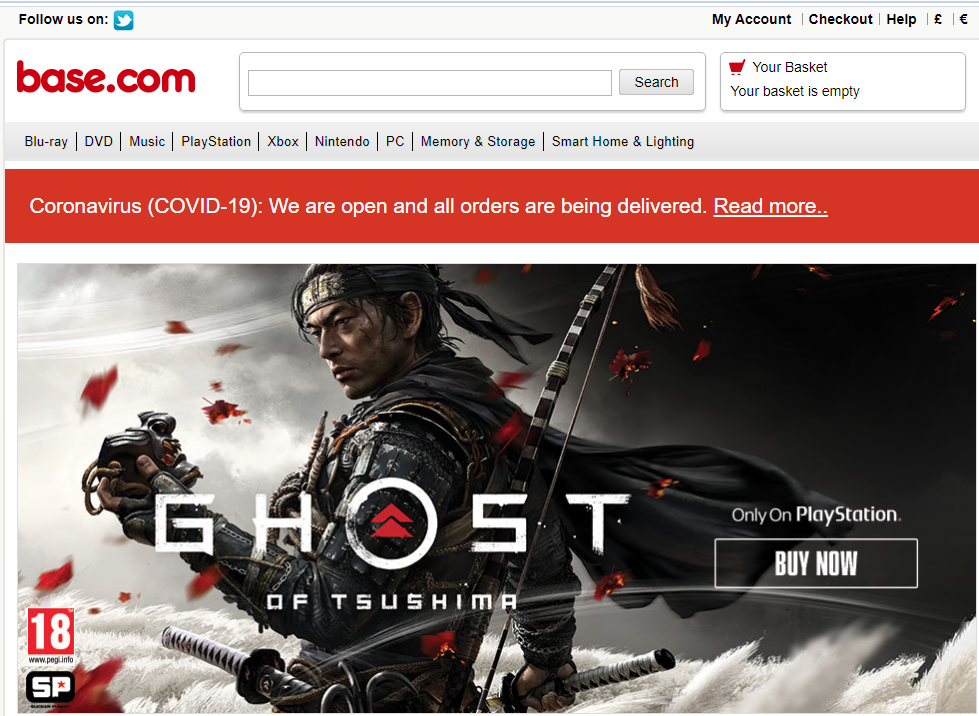Switch currency to euro symbol
The image size is (979, 716).
(x=963, y=19)
